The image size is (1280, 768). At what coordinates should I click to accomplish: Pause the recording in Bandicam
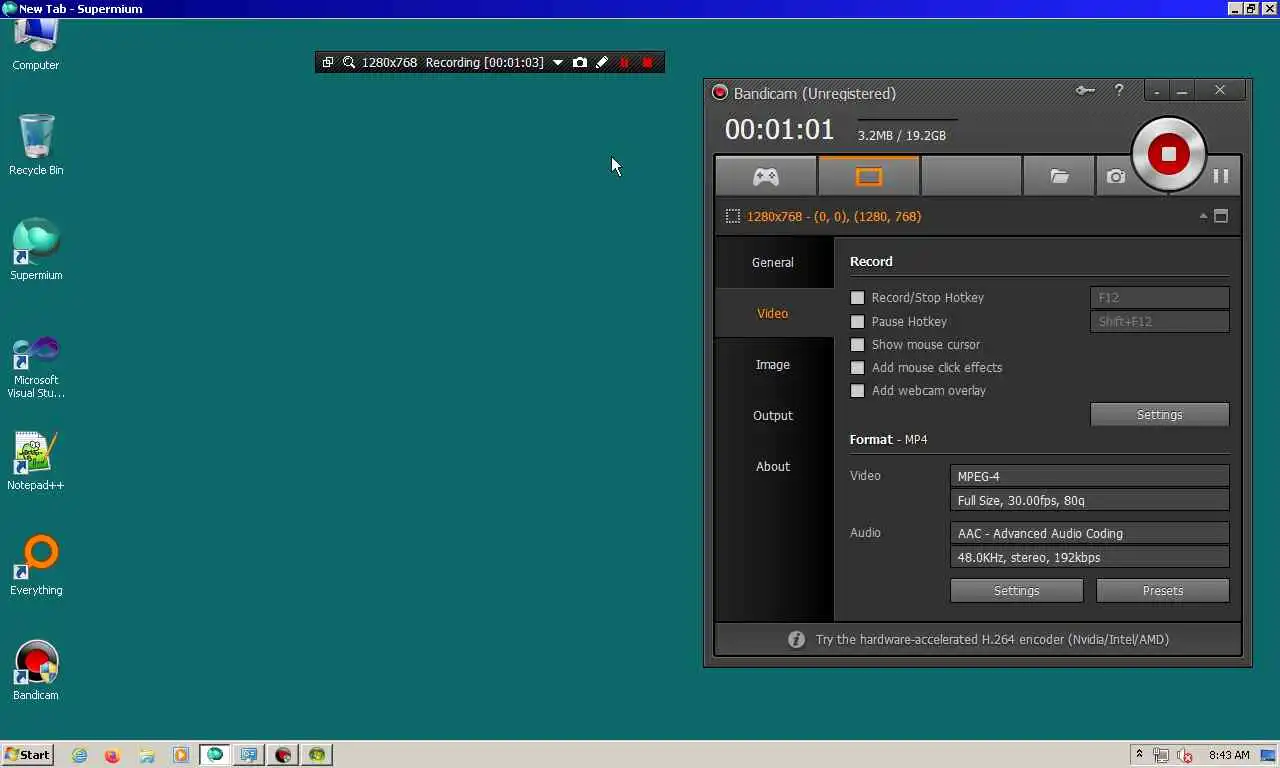point(1221,176)
